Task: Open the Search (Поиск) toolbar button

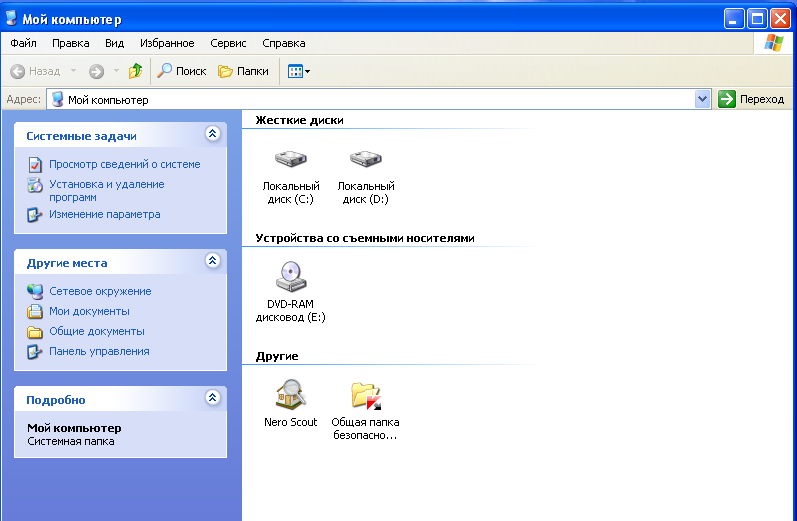Action: coord(181,71)
